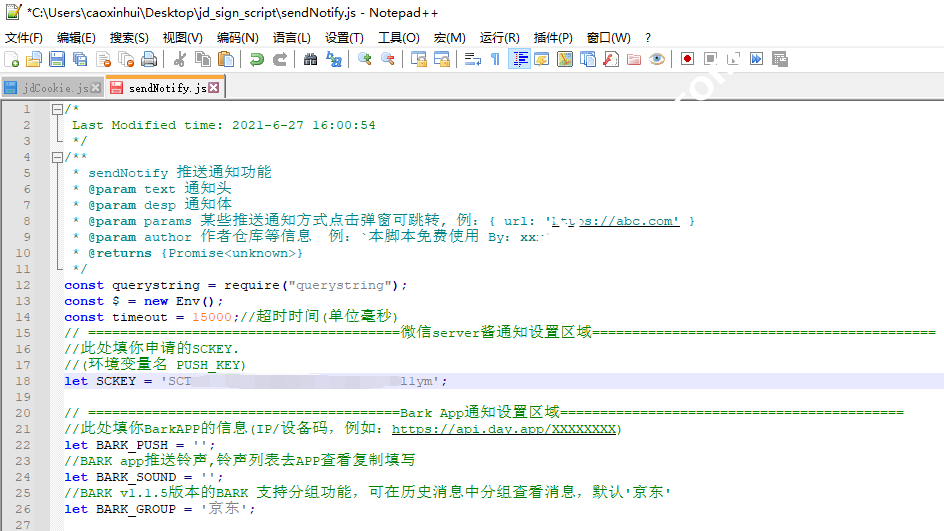Click the timeout value 15000
The image size is (944, 531).
point(212,317)
